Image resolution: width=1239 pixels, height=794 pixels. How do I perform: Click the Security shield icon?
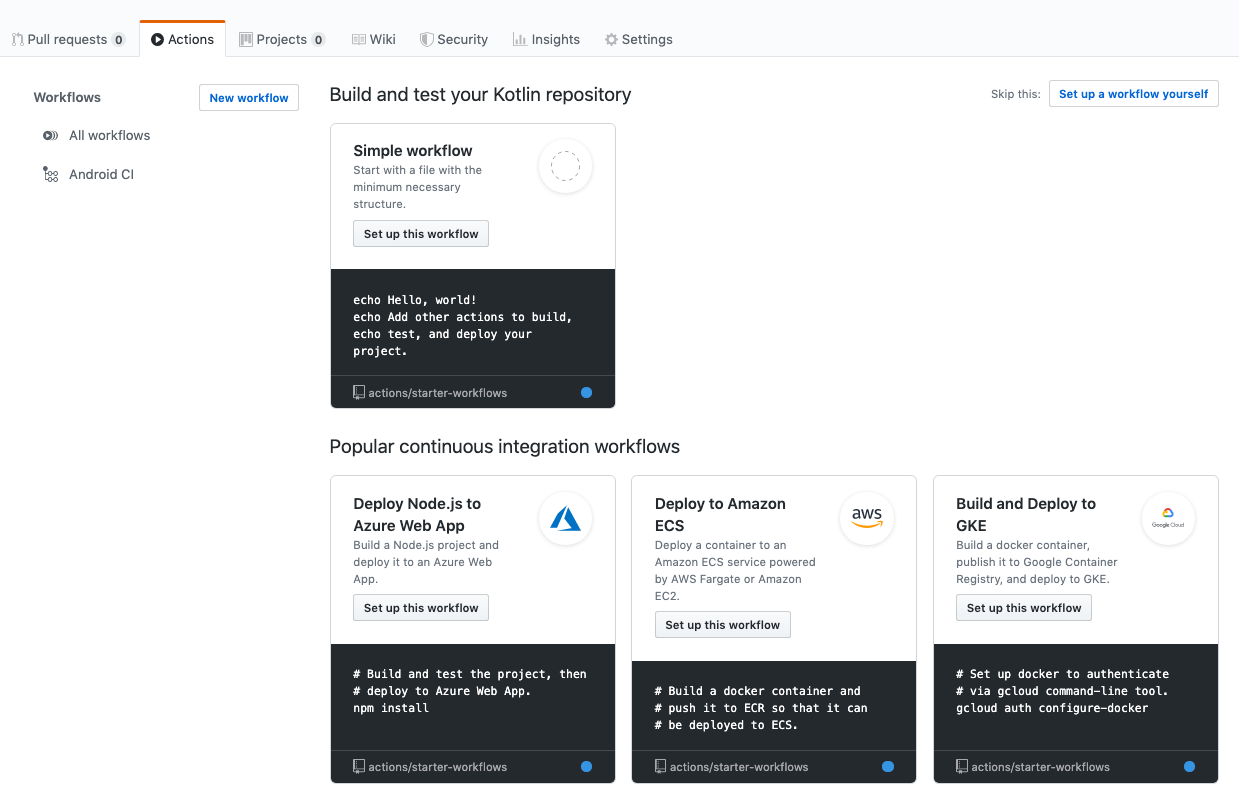click(426, 39)
